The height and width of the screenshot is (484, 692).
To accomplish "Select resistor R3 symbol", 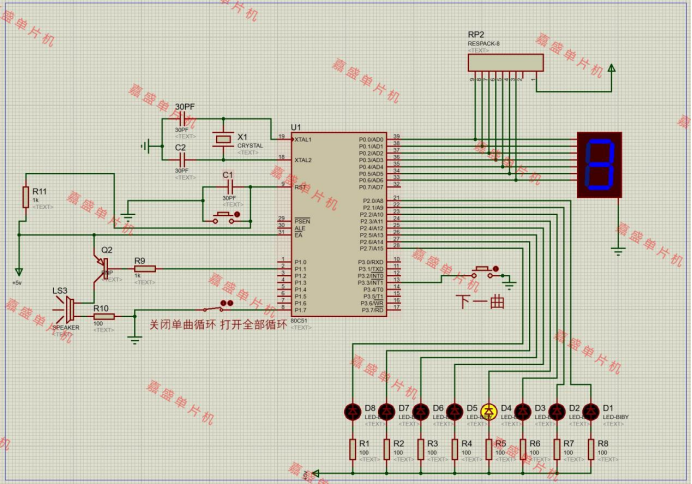I will (x=421, y=450).
